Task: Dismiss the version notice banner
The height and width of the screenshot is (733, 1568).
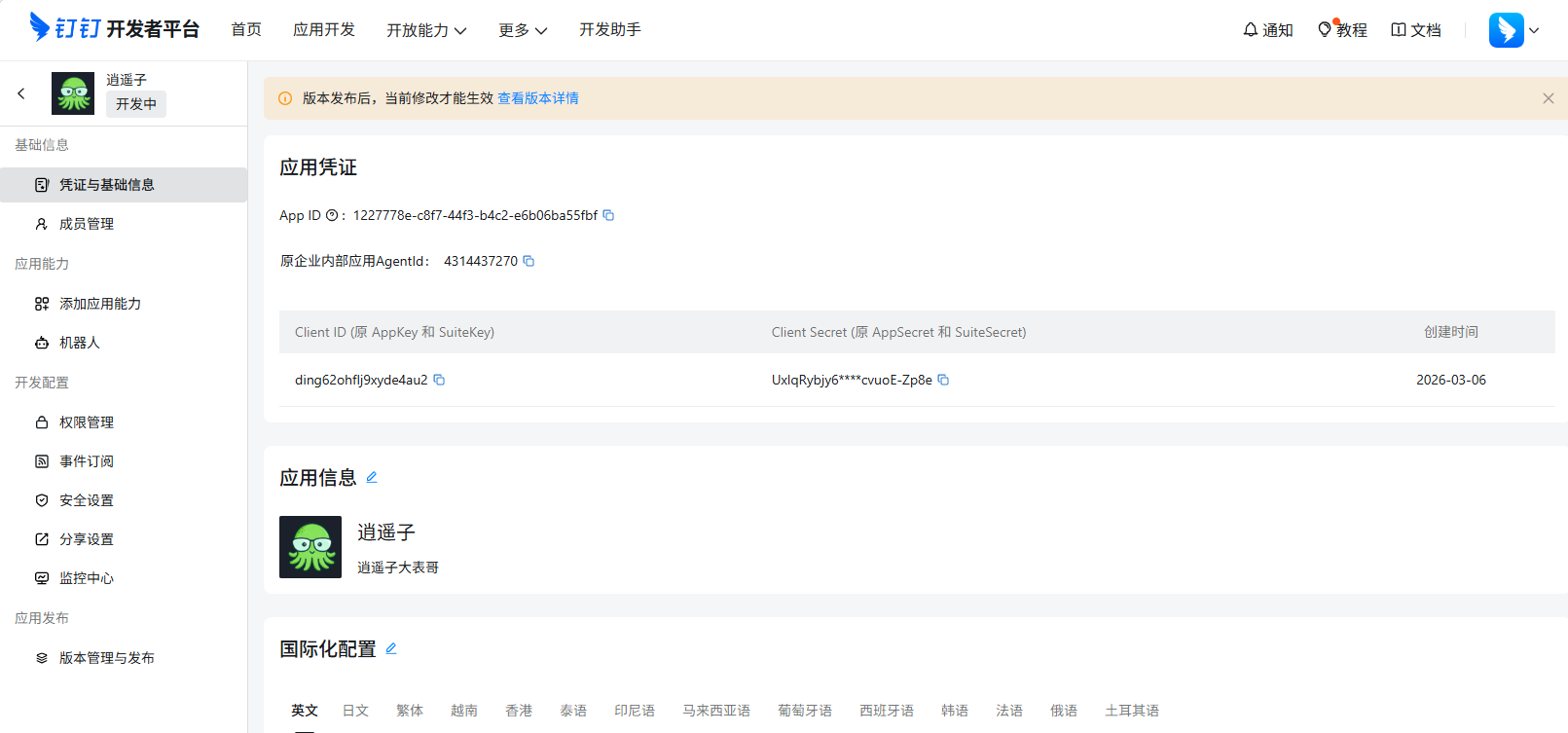Action: coord(1548,98)
